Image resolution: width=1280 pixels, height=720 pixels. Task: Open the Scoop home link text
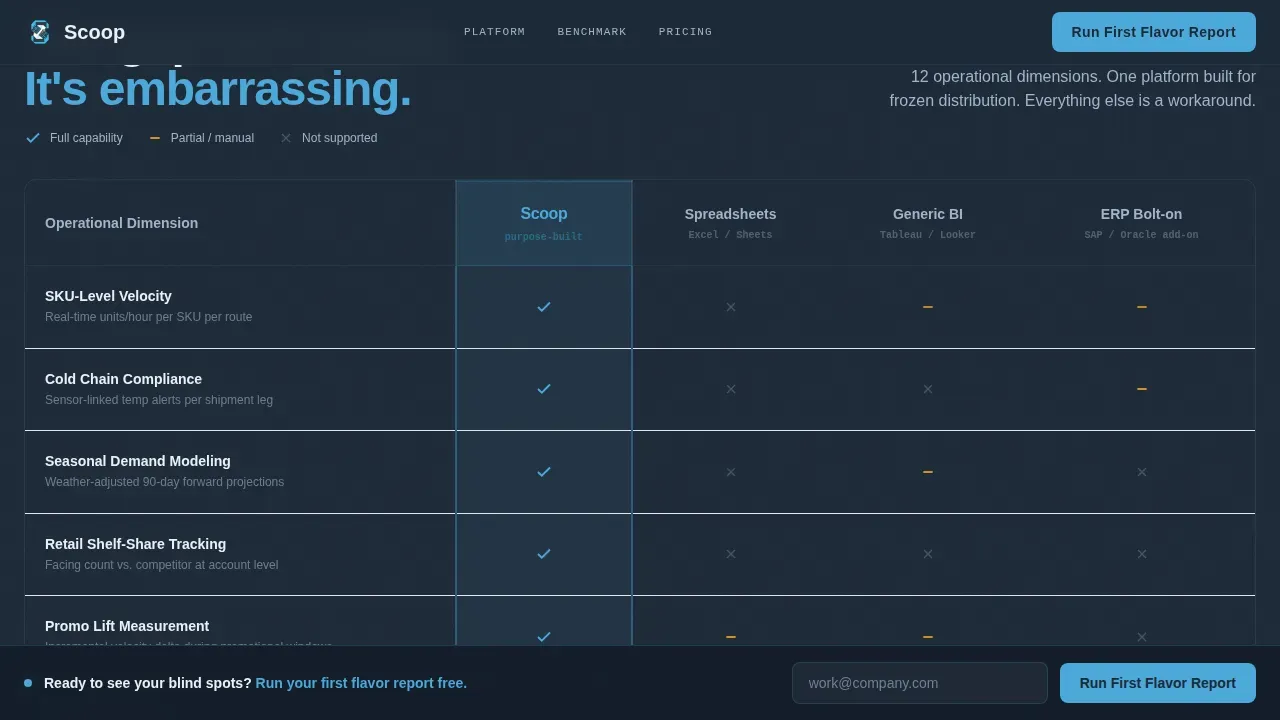94,32
